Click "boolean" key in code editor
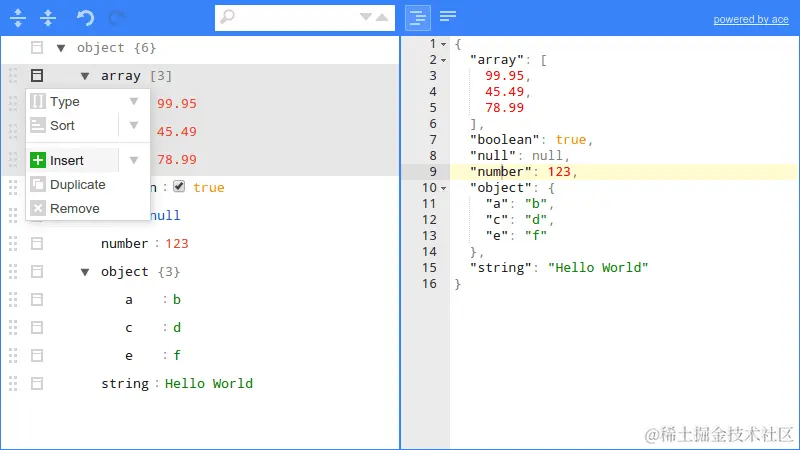The height and width of the screenshot is (450, 800). tap(505, 140)
